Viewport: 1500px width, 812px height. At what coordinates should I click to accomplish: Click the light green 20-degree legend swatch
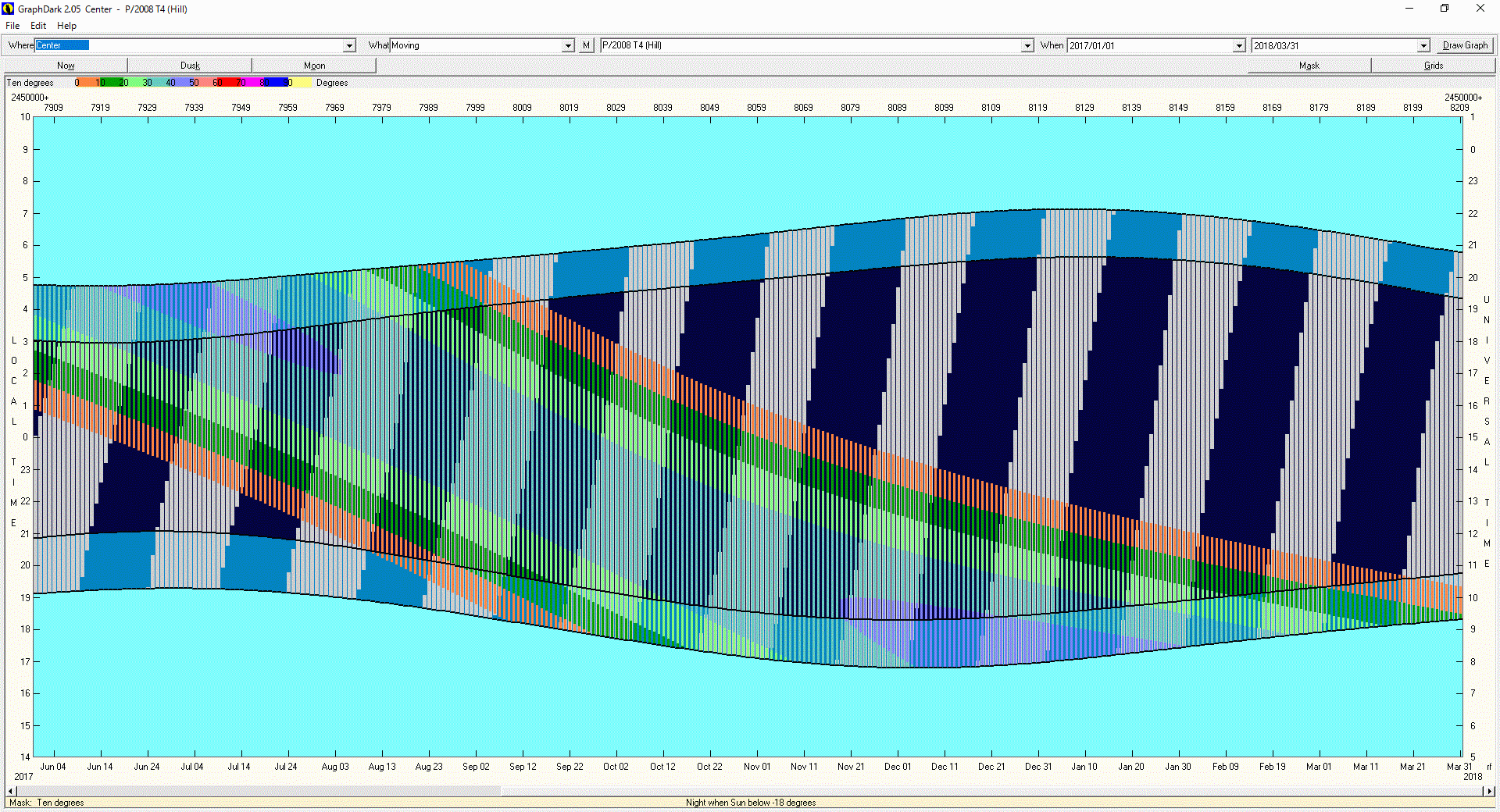pyautogui.click(x=135, y=83)
